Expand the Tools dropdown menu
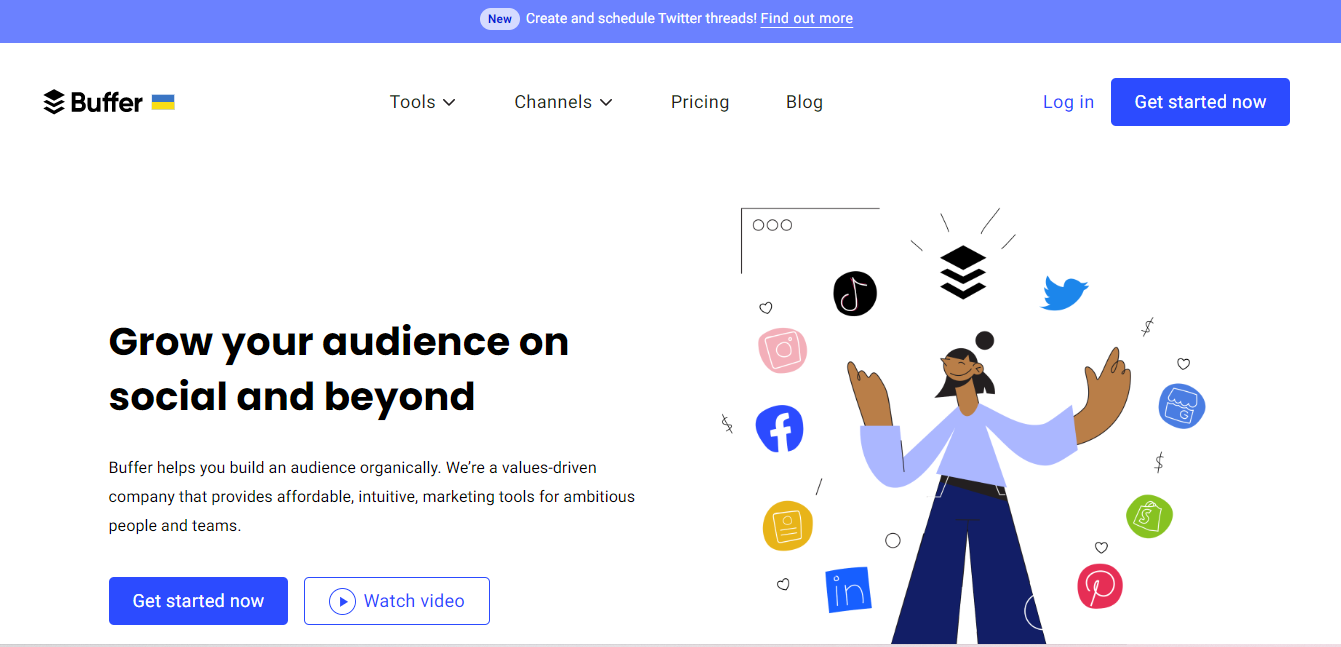The height and width of the screenshot is (647, 1341). click(x=423, y=102)
